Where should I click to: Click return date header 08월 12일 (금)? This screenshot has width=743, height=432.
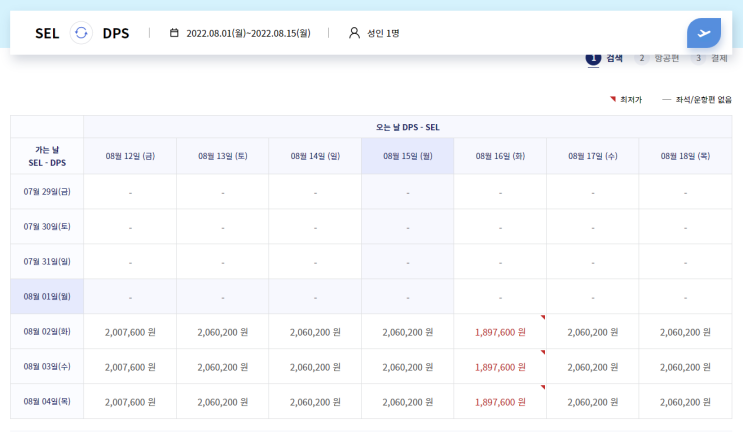[130, 156]
